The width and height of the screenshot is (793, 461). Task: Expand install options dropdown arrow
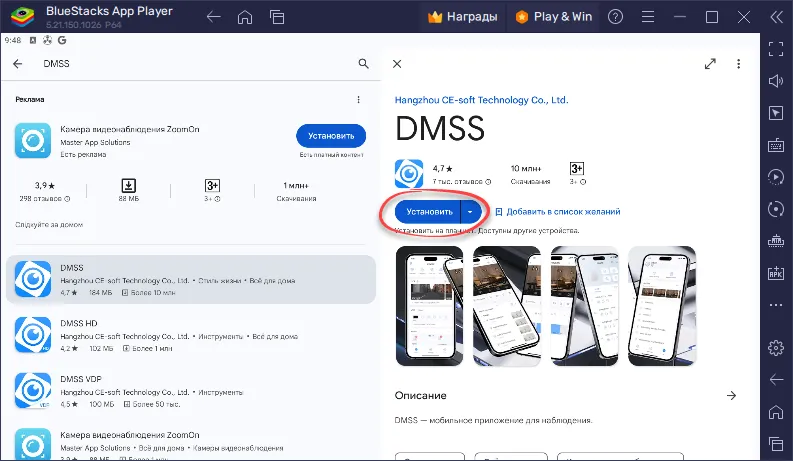472,212
